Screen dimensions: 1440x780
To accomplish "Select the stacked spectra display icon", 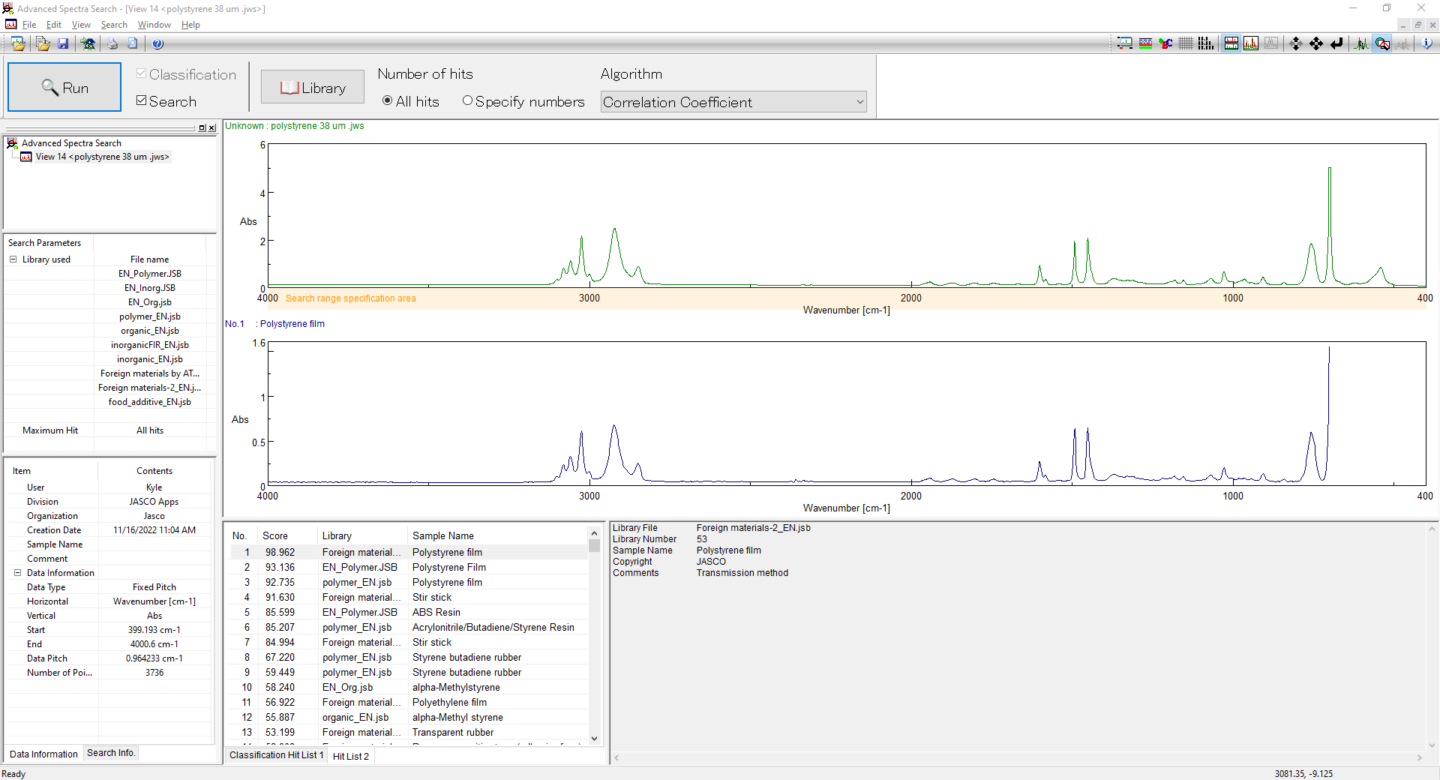I will (x=1232, y=43).
